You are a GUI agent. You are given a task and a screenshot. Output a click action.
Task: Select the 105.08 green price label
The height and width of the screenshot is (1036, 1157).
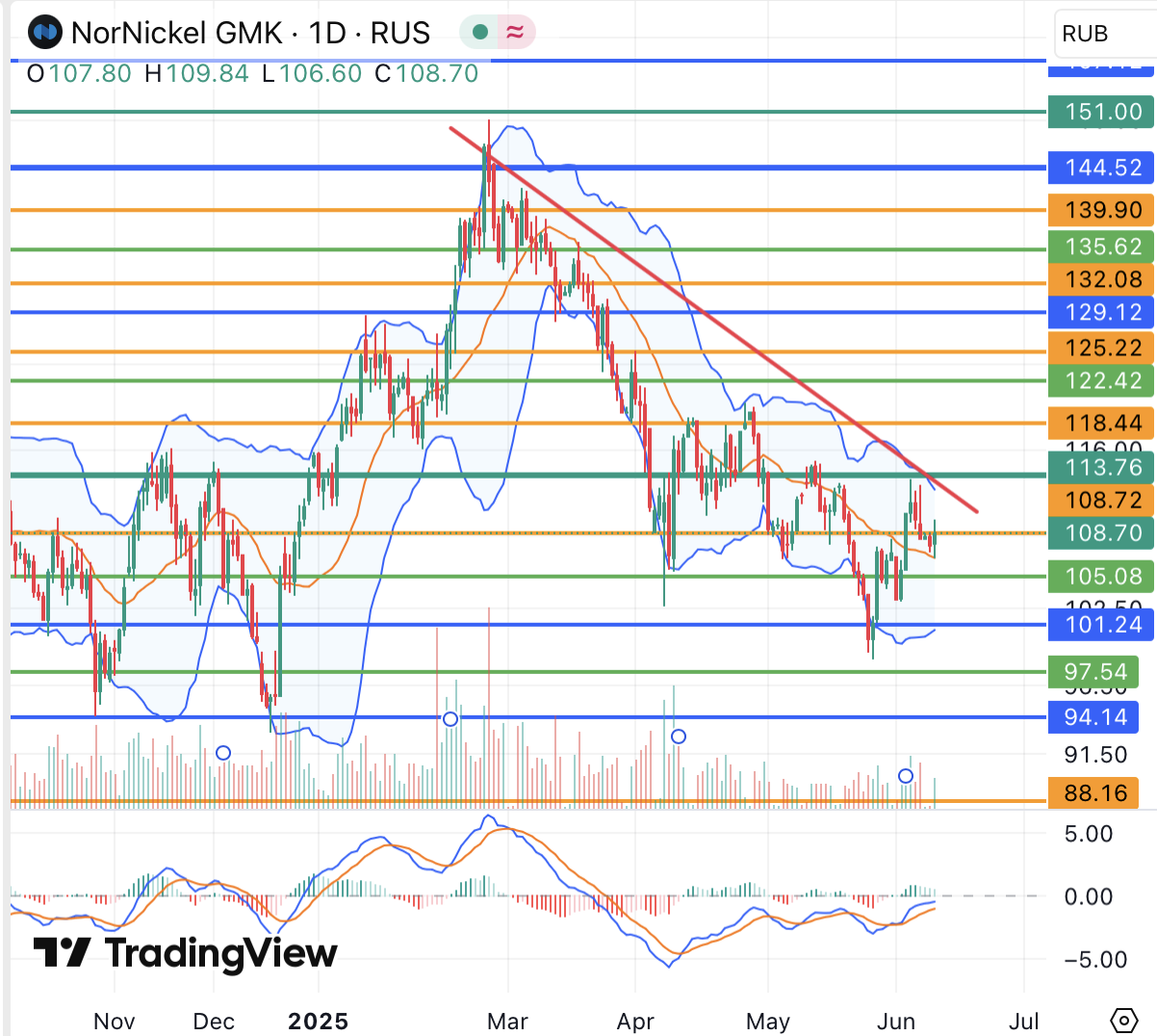(x=1102, y=576)
